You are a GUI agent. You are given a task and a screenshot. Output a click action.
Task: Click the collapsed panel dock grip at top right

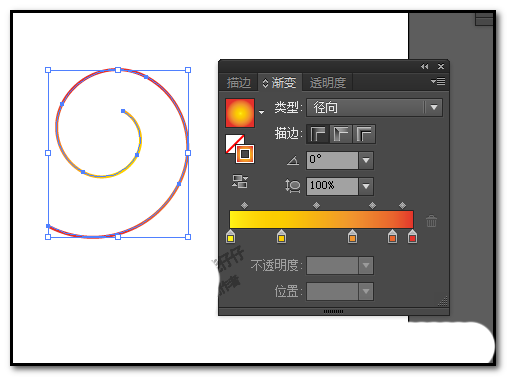[x=484, y=19]
